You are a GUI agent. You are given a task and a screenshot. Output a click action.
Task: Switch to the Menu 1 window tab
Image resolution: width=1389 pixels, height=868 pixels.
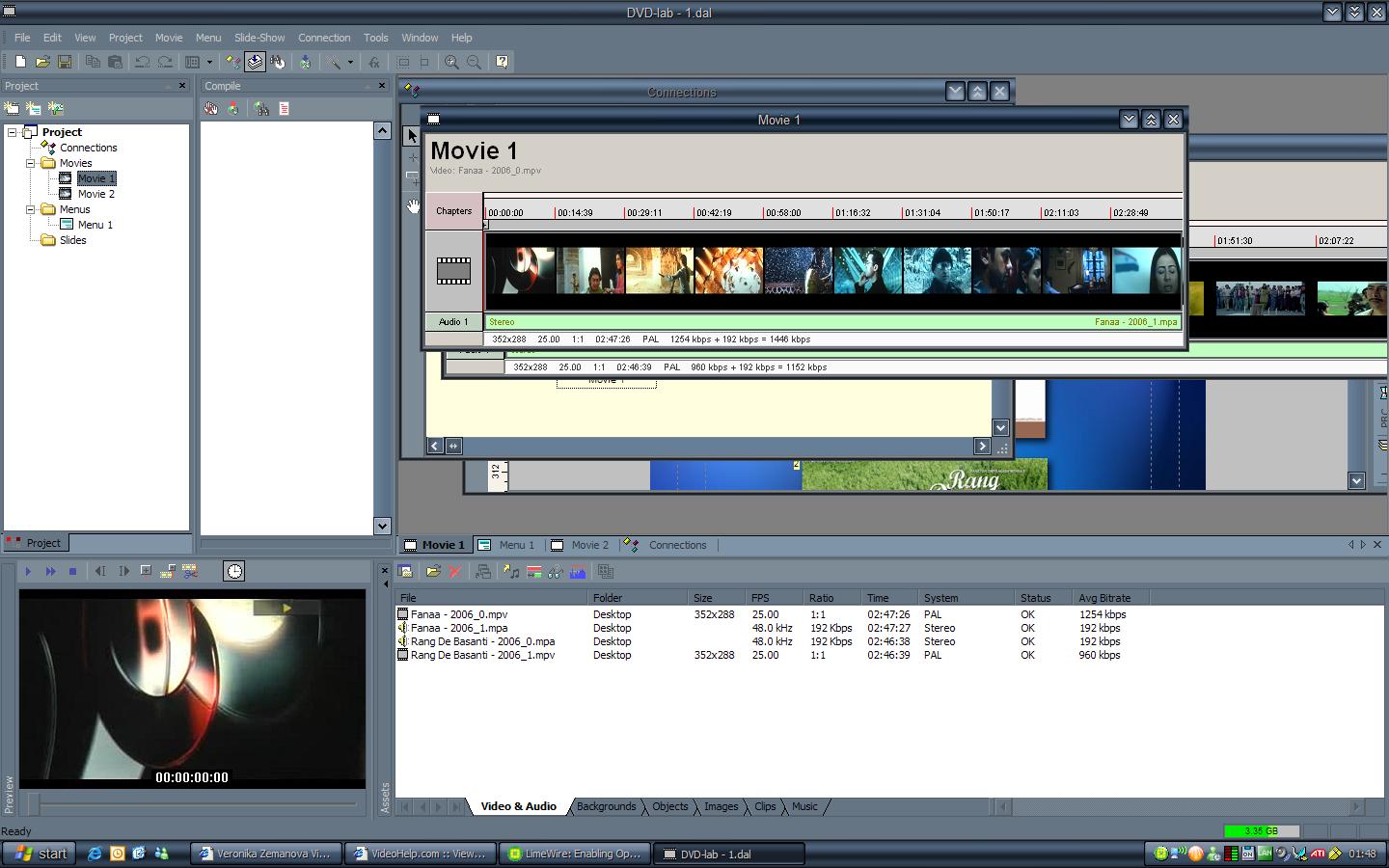[x=507, y=545]
